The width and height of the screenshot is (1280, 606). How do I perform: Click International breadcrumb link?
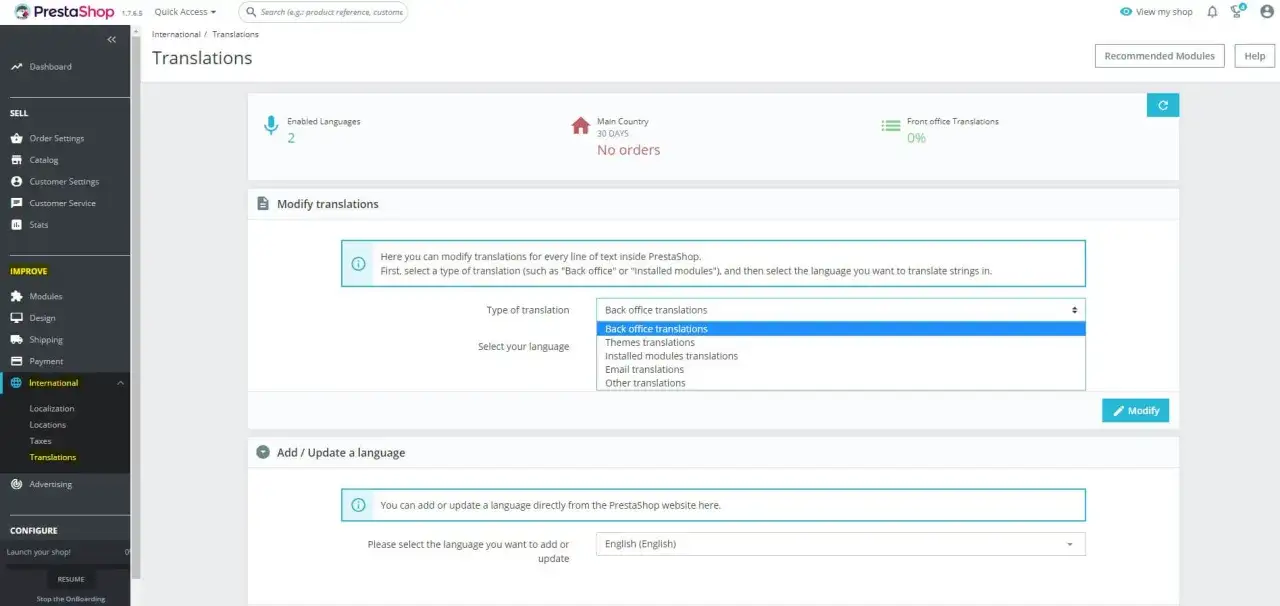176,34
